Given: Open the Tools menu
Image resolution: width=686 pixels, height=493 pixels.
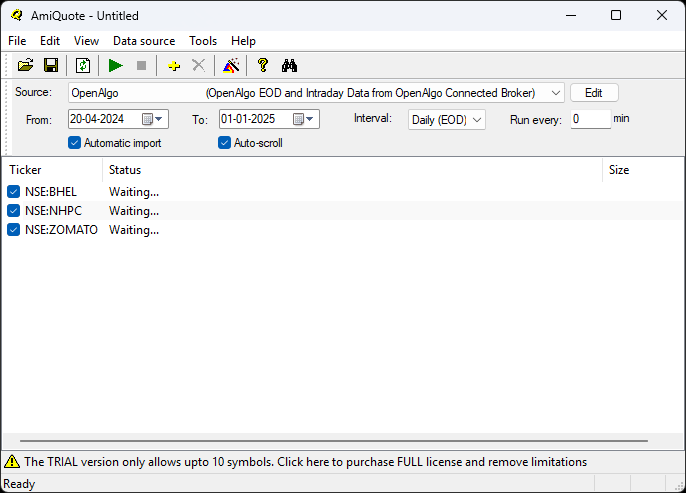Looking at the screenshot, I should pos(203,41).
